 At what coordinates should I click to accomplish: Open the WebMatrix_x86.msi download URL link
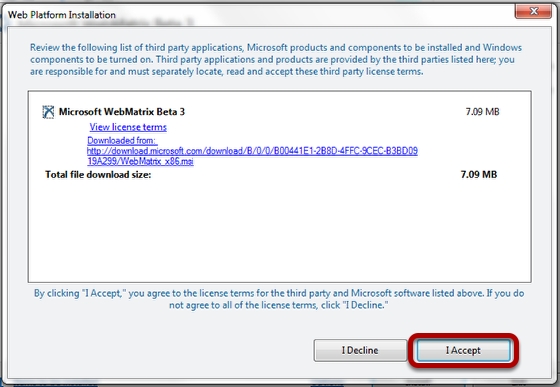tap(252, 156)
